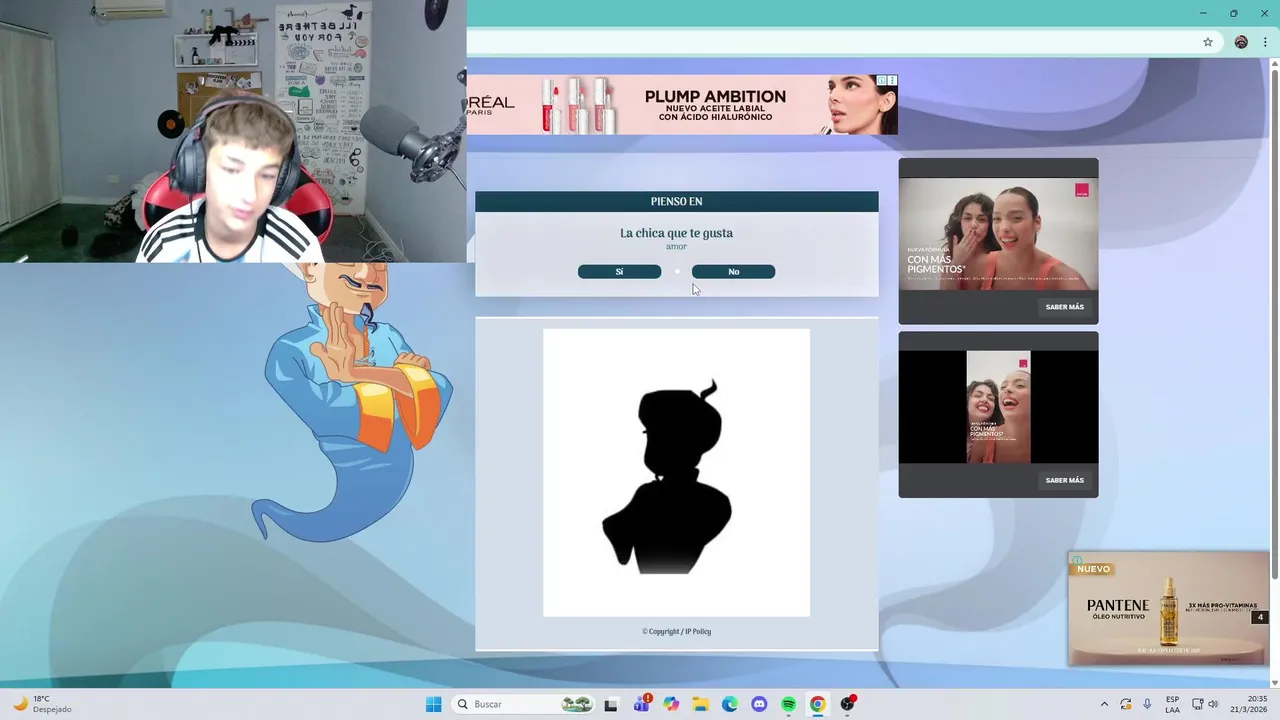
Task: Open the lower vertical video ad
Action: pos(998,407)
